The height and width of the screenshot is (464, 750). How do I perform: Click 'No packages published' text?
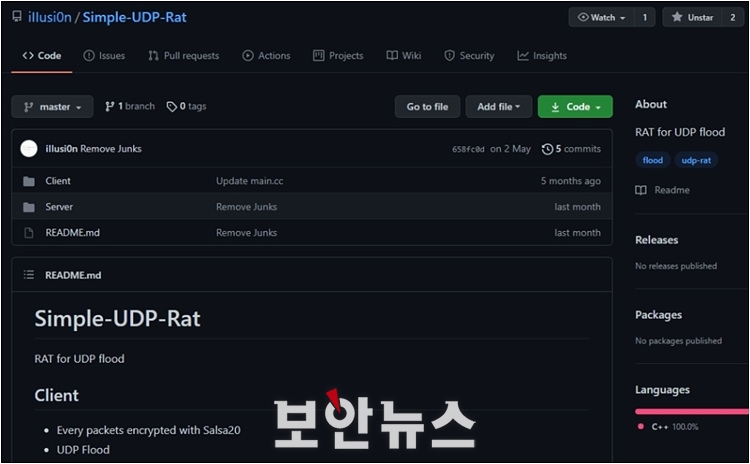point(678,341)
